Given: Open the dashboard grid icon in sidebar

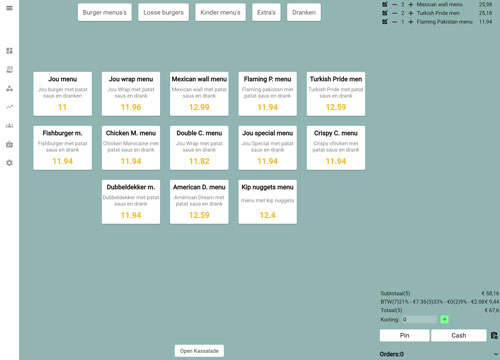Looking at the screenshot, I should pyautogui.click(x=9, y=51).
